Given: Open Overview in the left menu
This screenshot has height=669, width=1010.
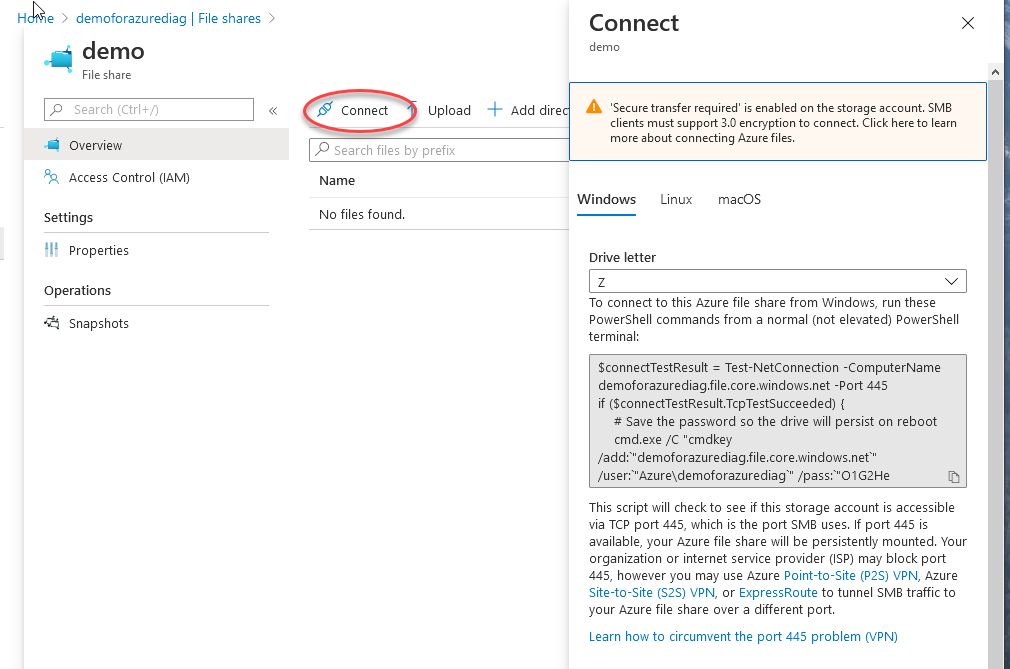Looking at the screenshot, I should click(x=157, y=145).
